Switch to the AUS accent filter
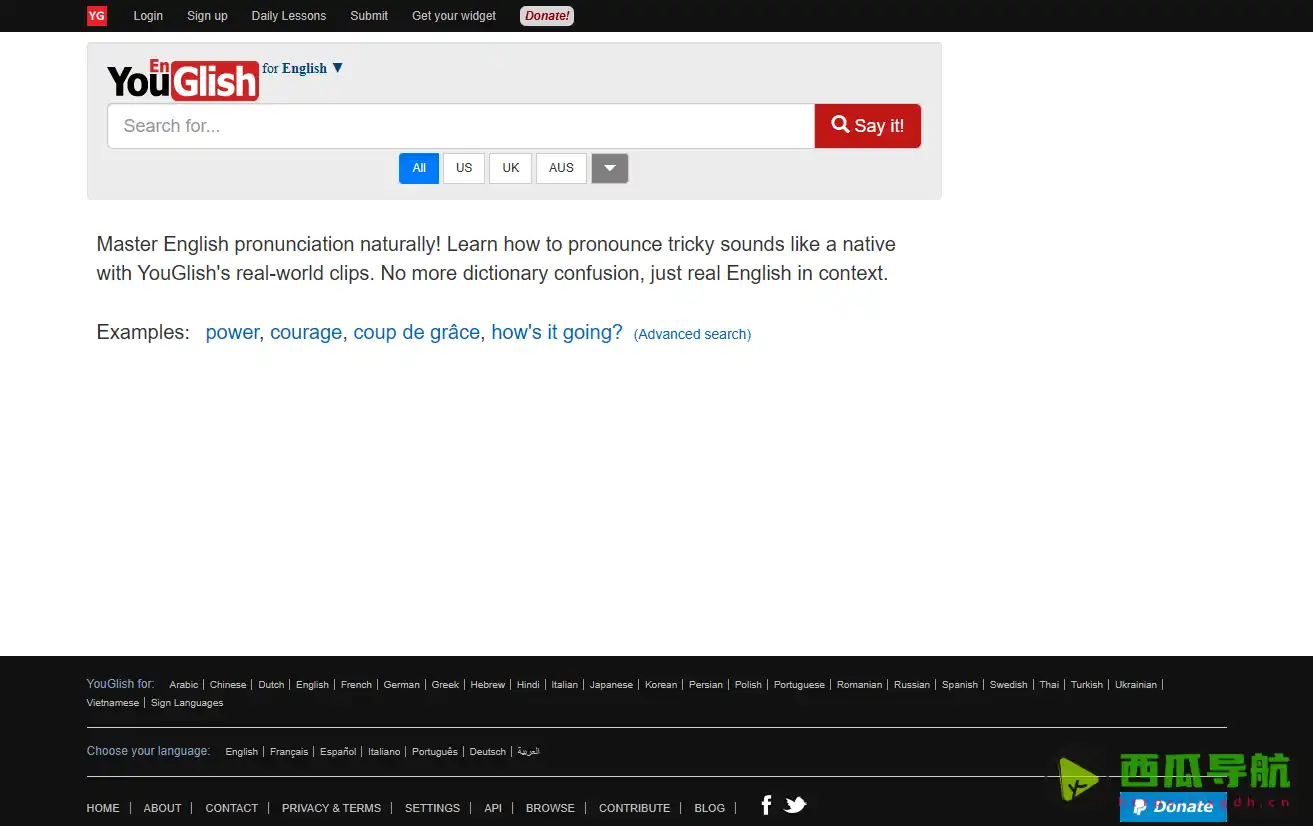The width and height of the screenshot is (1313, 826). [x=561, y=168]
